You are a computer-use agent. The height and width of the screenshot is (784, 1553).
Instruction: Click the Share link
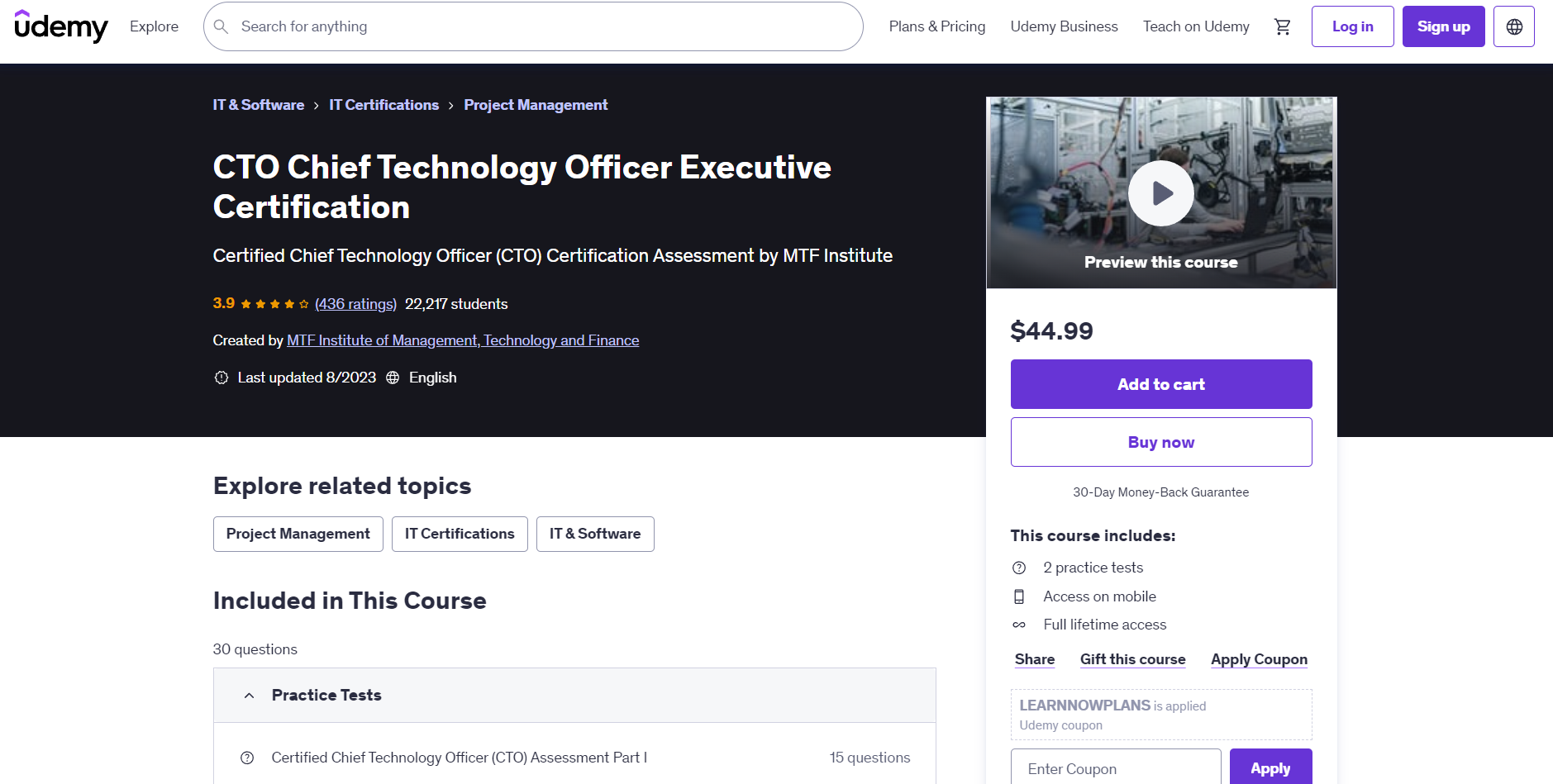point(1035,659)
